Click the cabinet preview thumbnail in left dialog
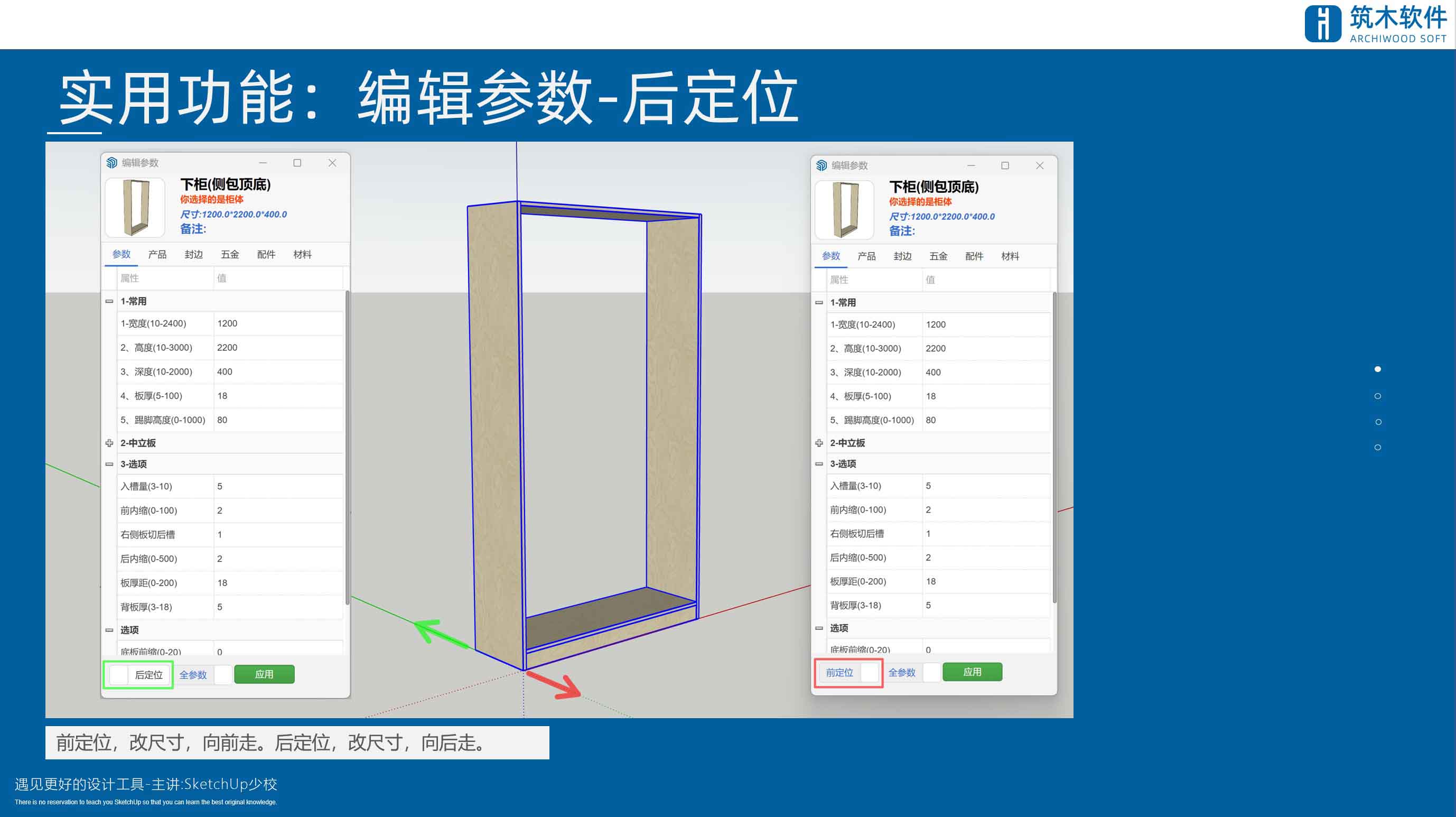This screenshot has height=817, width=1456. pos(135,207)
